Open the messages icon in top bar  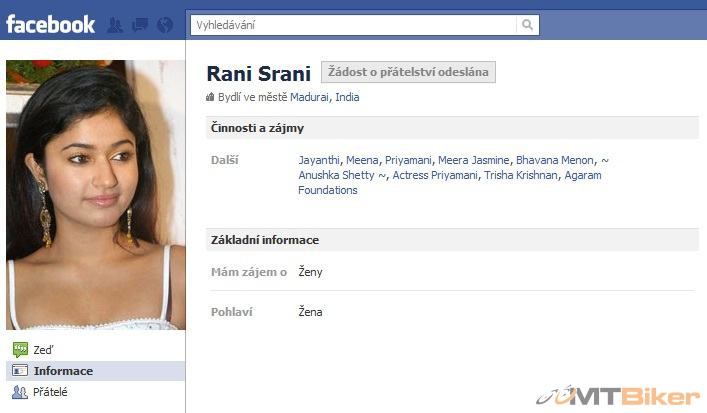(140, 25)
